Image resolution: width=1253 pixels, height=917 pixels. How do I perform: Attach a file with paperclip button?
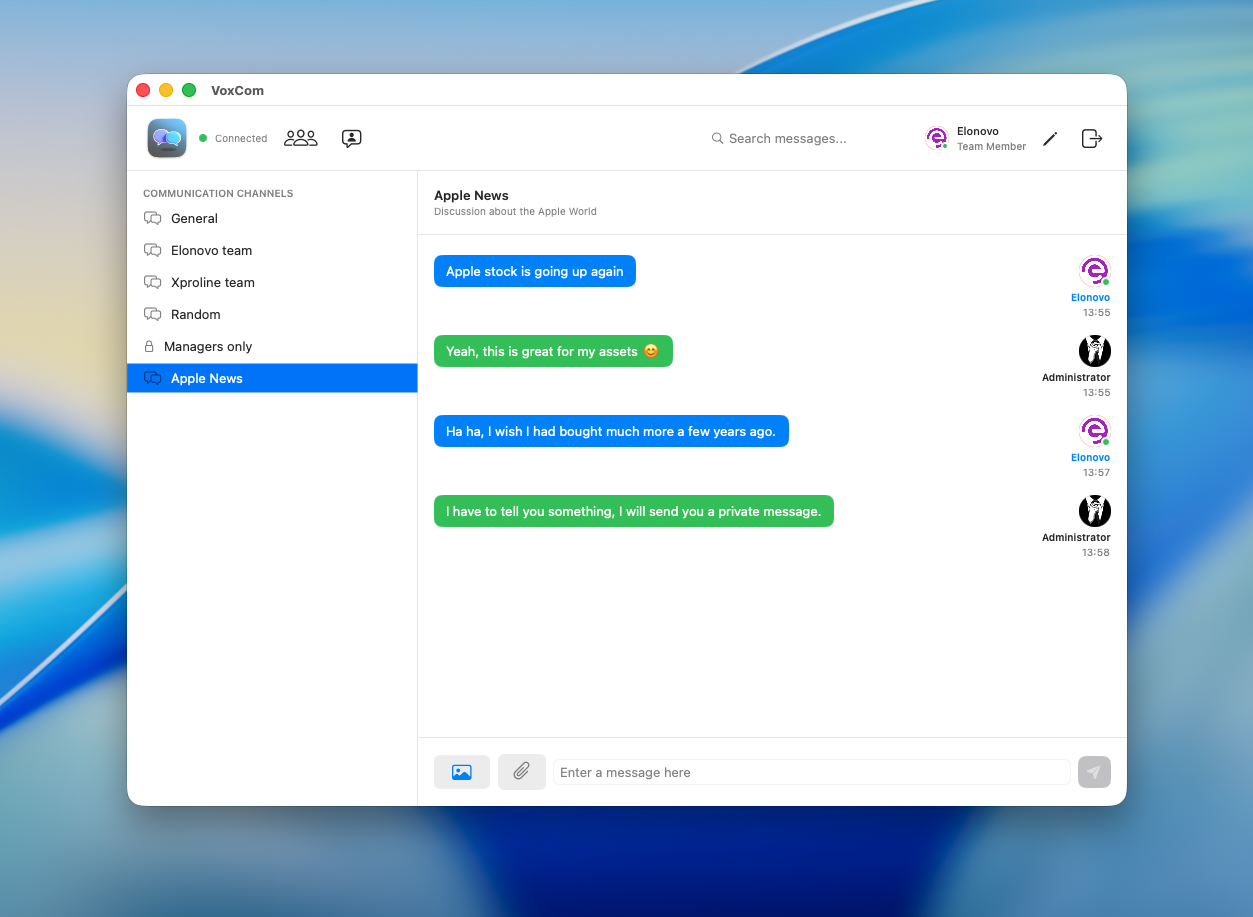tap(521, 772)
